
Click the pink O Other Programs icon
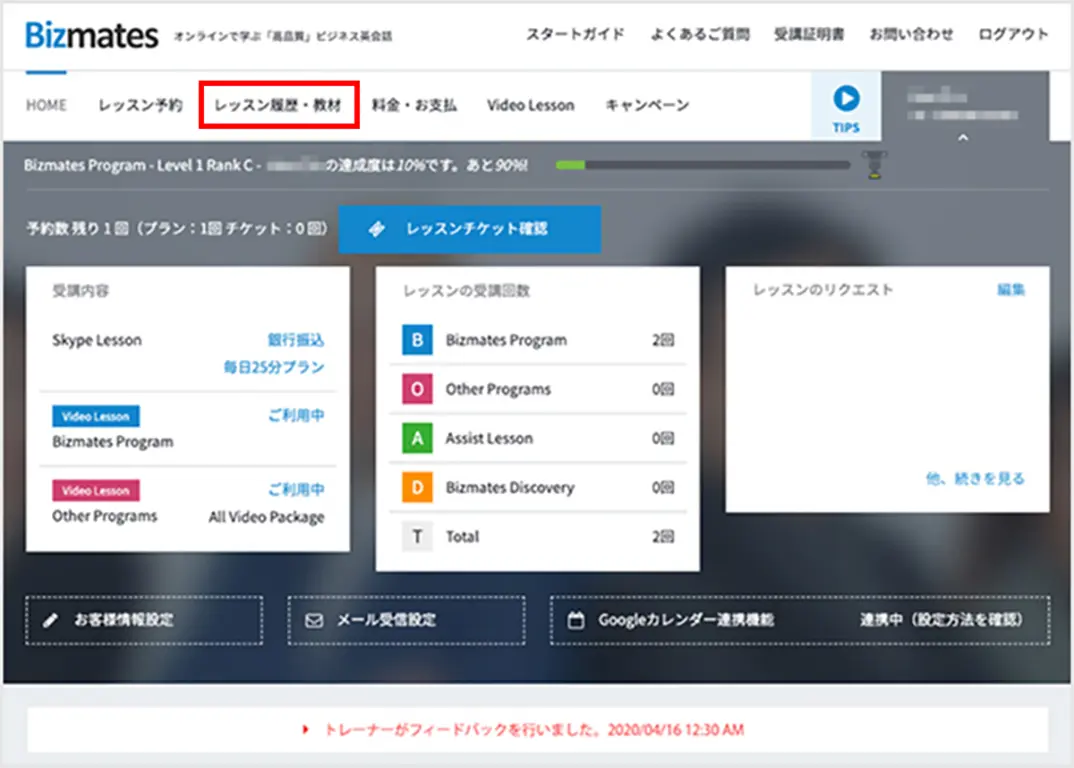click(417, 389)
